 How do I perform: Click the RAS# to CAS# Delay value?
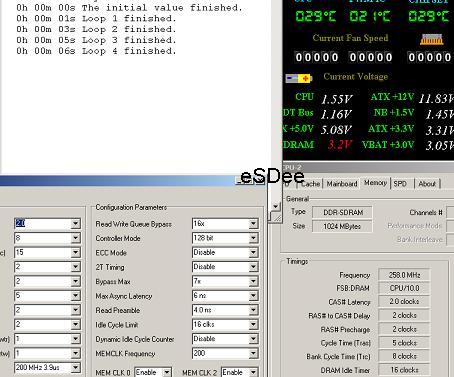[404, 315]
